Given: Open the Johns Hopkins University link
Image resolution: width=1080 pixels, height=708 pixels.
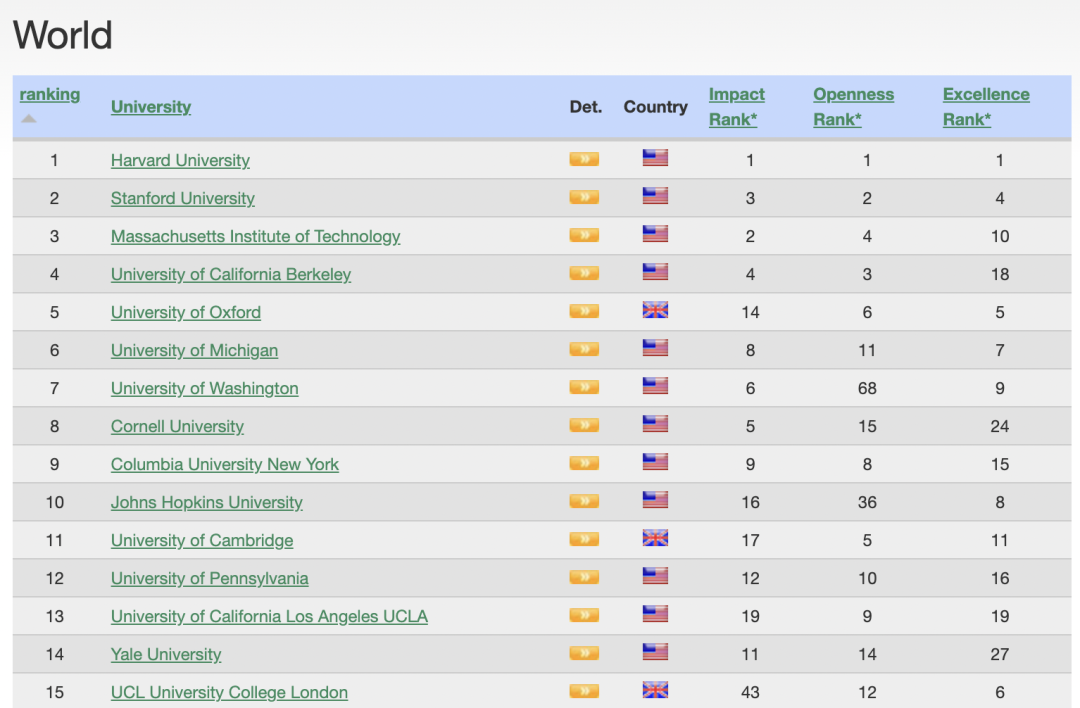Looking at the screenshot, I should (207, 502).
